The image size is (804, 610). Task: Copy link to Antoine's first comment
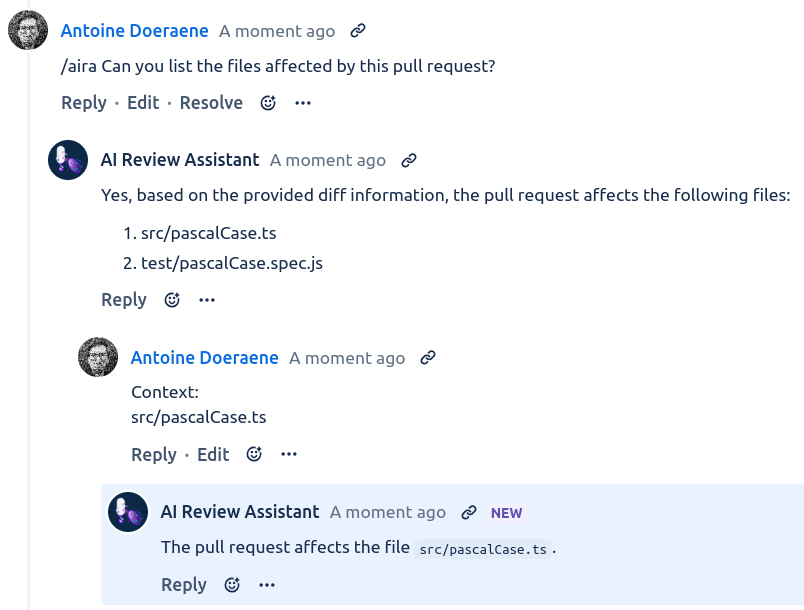click(x=358, y=31)
